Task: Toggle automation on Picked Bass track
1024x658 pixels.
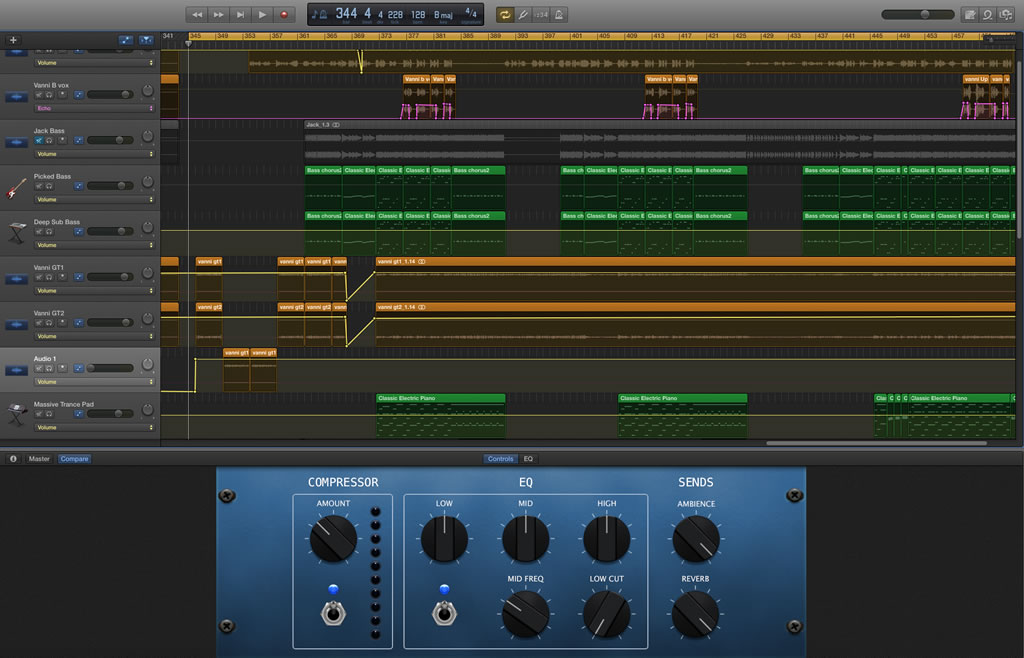Action: 78,186
